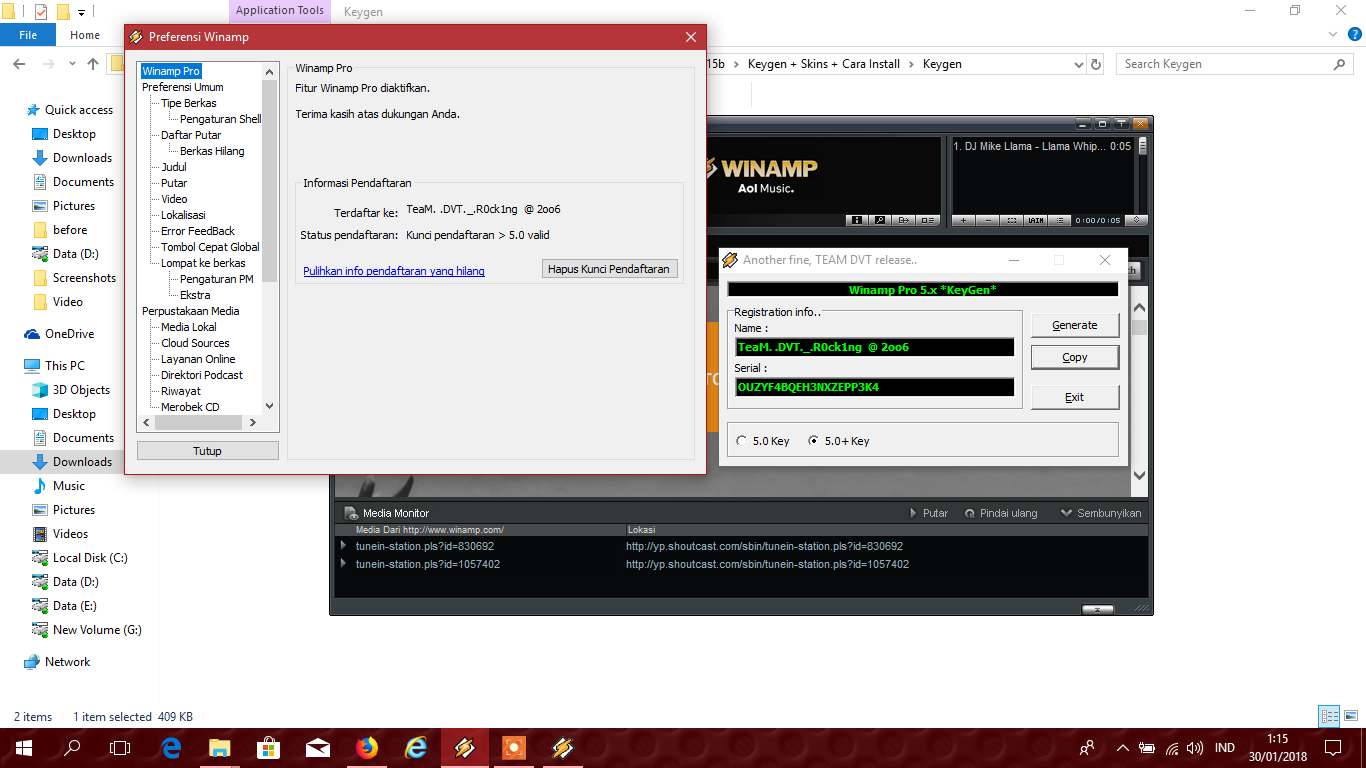Select Media Lokal tree item
Screen dimensions: 1366x768
click(189, 327)
